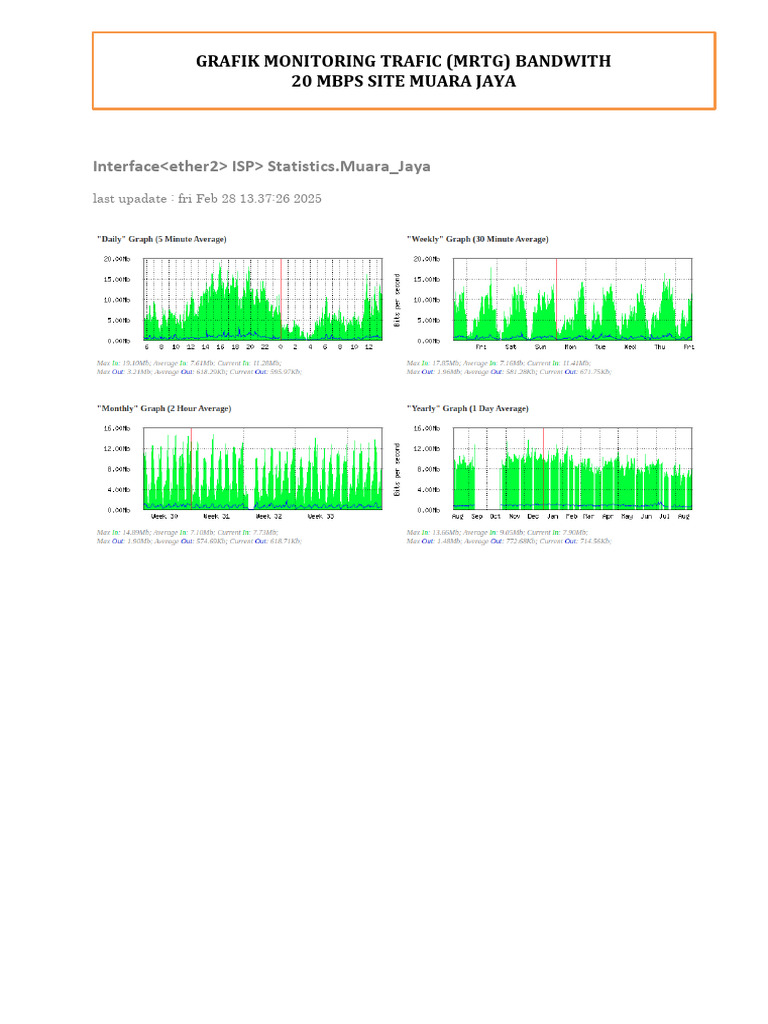
Task: Click the orange-bordered report title box
Action: pyautogui.click(x=404, y=71)
